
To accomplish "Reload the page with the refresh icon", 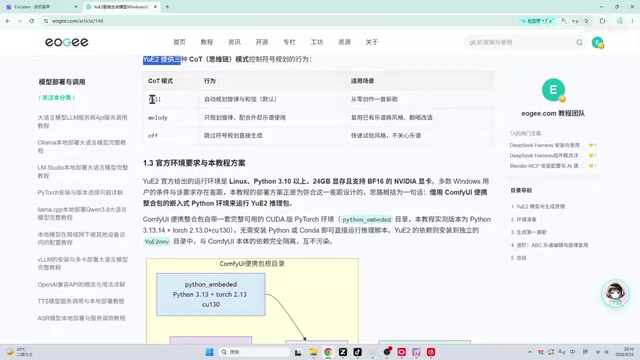I will [31, 21].
